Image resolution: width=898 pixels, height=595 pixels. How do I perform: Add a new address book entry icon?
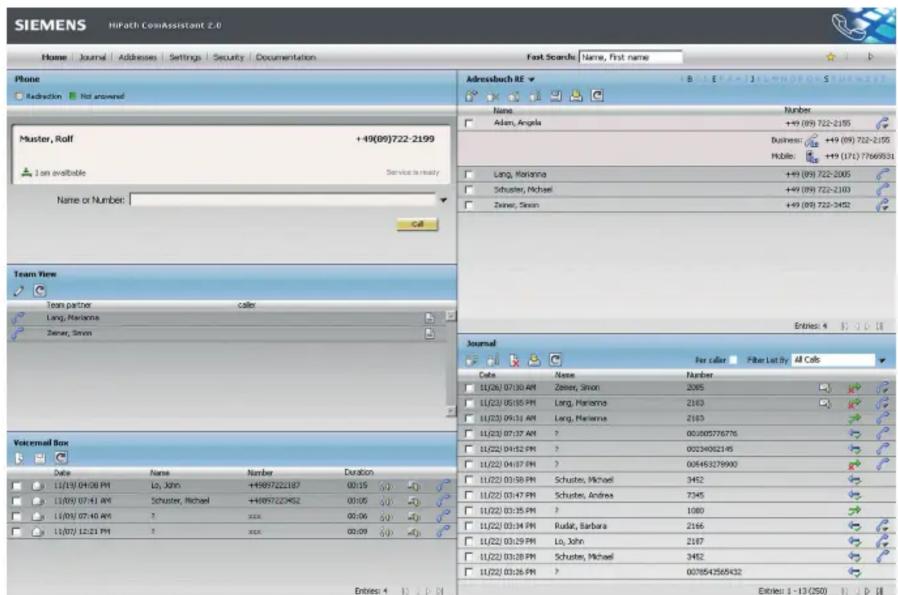[471, 96]
